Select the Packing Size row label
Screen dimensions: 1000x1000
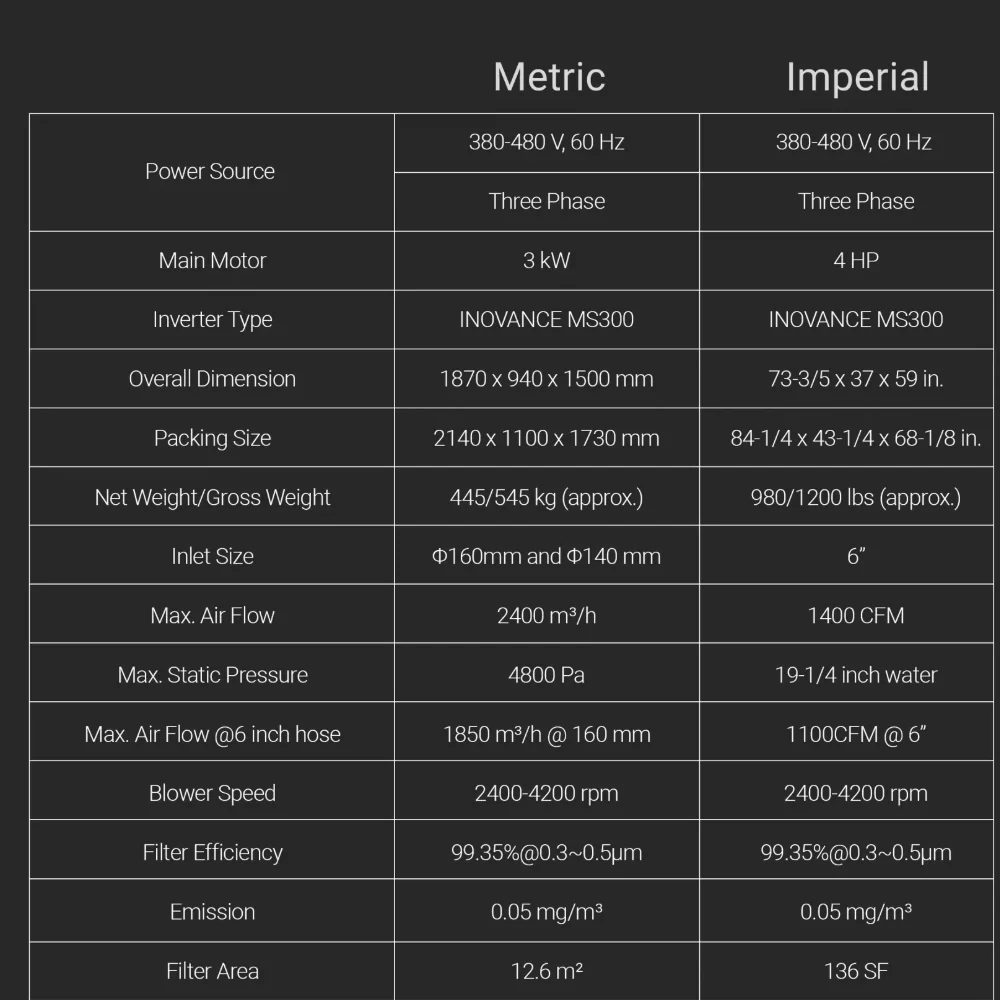[212, 438]
